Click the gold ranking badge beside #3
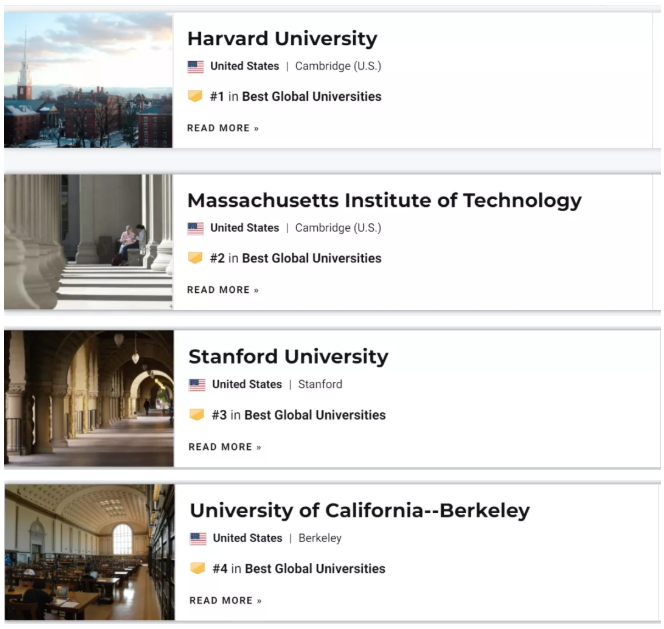This screenshot has height=629, width=664. (197, 414)
